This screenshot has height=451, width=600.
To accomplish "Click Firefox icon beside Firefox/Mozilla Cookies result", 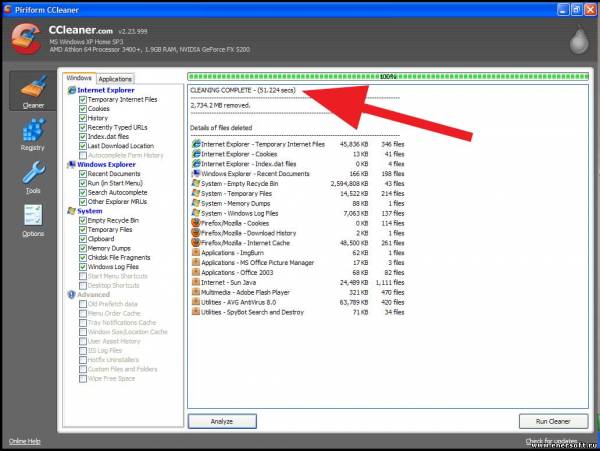I will [x=196, y=223].
